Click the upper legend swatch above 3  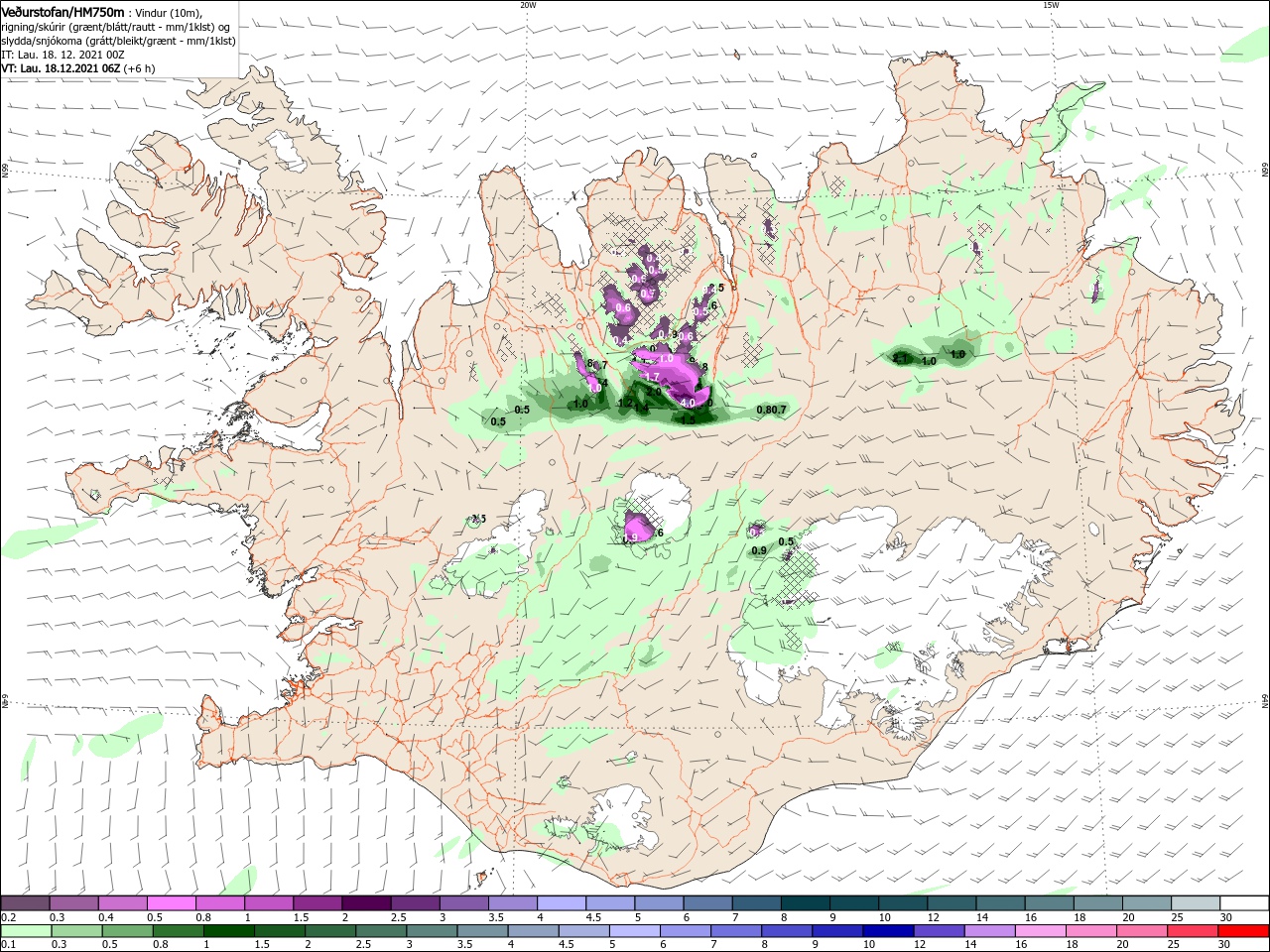tap(462, 903)
